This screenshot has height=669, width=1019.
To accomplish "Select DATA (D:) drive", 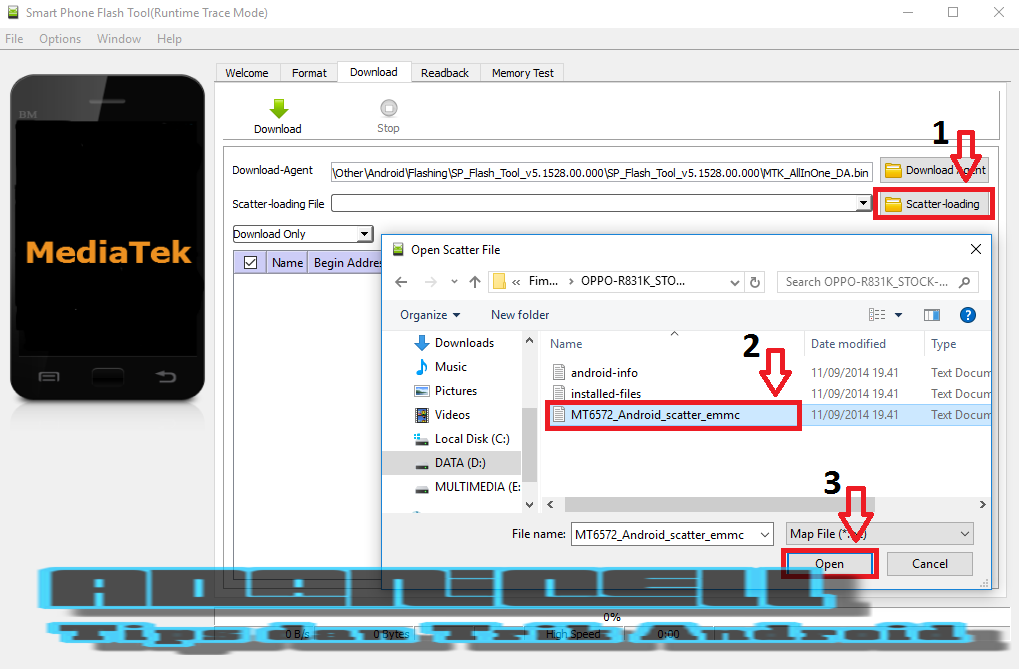I will pyautogui.click(x=452, y=463).
